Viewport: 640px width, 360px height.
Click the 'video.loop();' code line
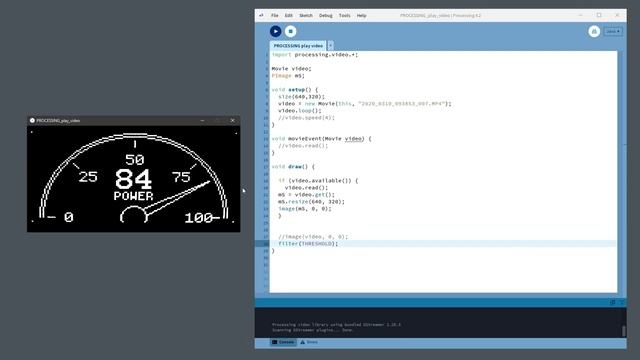[x=300, y=111]
